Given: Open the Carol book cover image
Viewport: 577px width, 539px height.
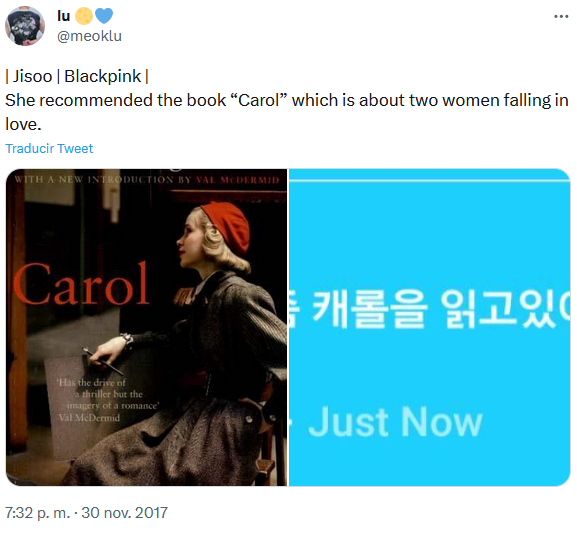Looking at the screenshot, I should [x=146, y=327].
